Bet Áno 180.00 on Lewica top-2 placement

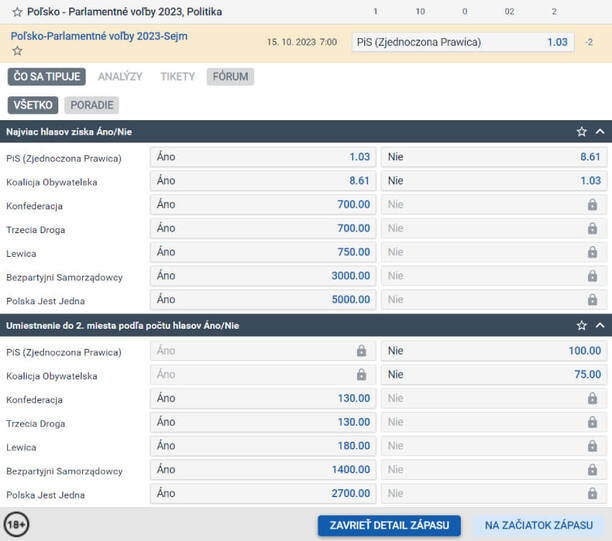tap(263, 446)
